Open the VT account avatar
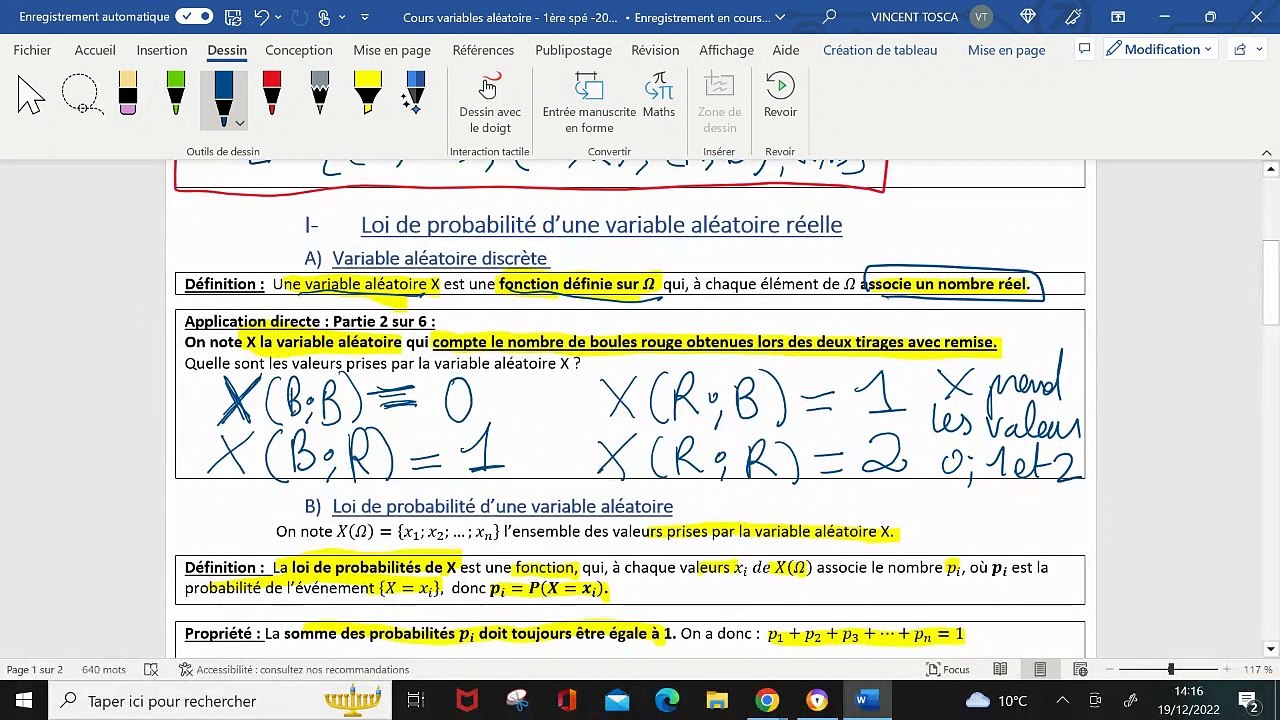The height and width of the screenshot is (720, 1280). point(981,17)
